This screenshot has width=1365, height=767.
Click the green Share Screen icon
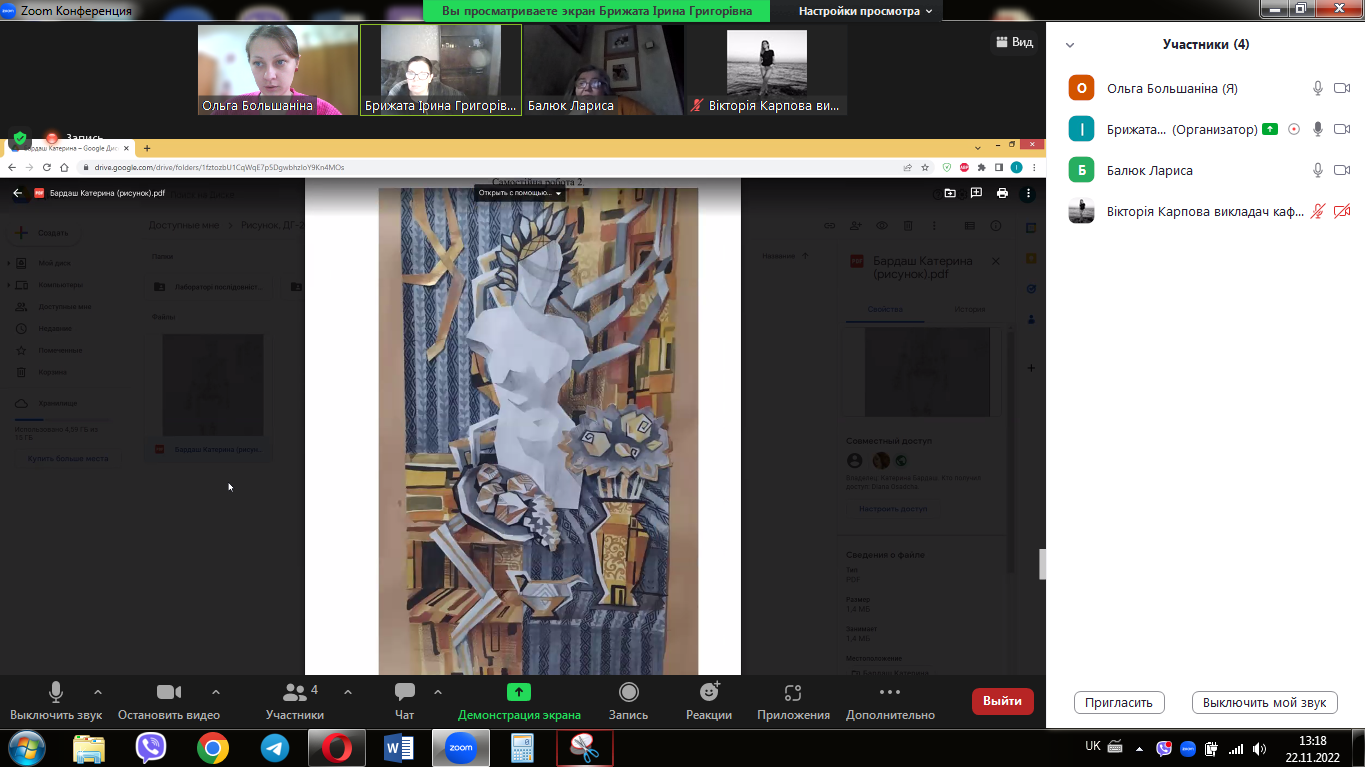[x=518, y=693]
